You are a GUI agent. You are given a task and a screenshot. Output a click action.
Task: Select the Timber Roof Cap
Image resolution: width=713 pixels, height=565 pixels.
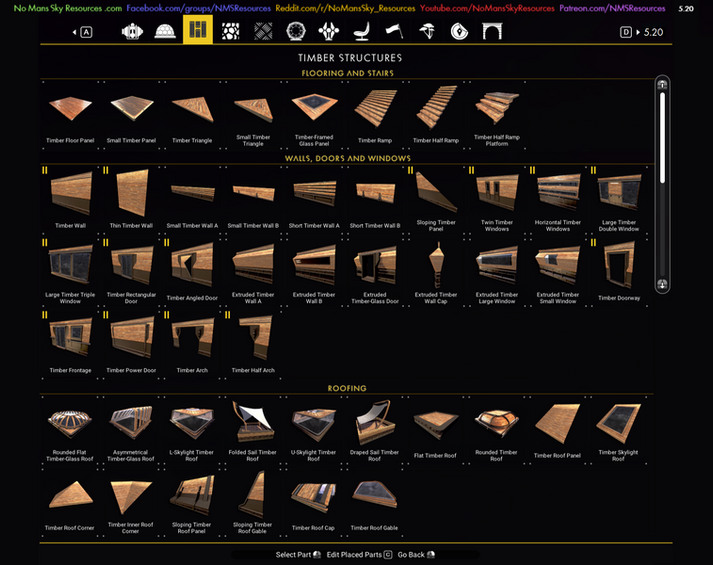tap(314, 502)
